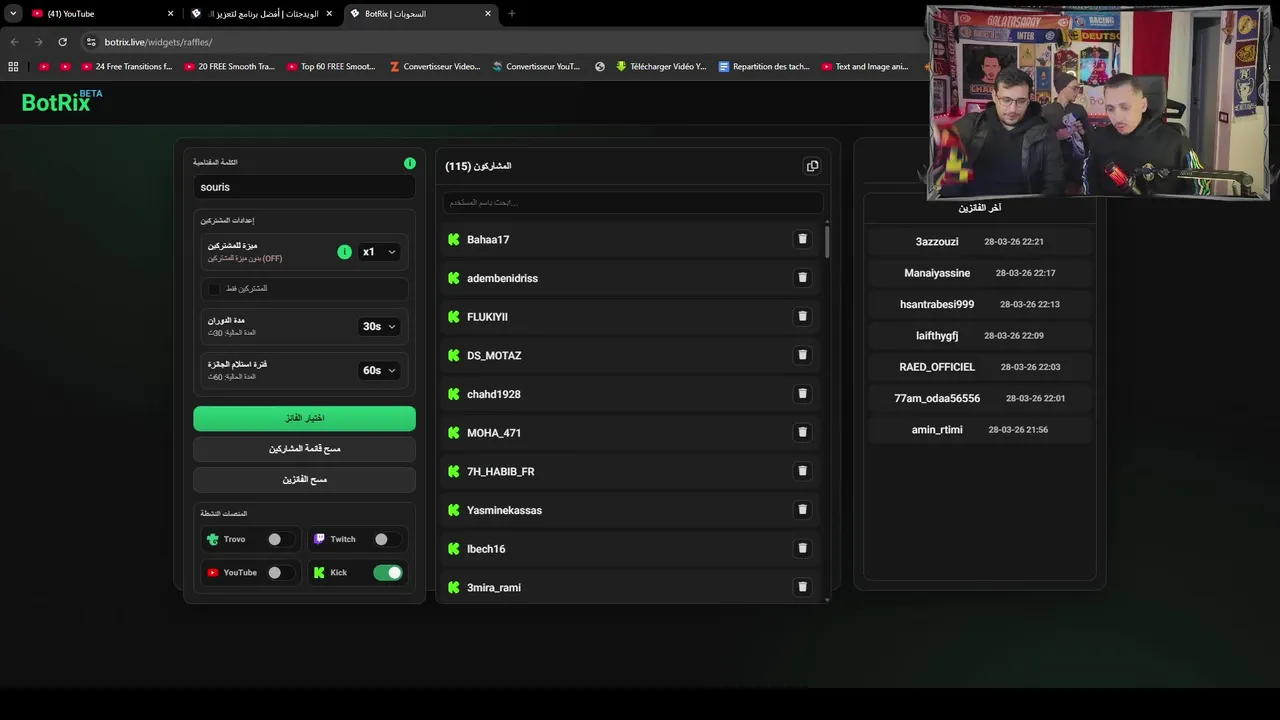
Task: Open Text and Image ani... bookmark
Action: [865, 67]
